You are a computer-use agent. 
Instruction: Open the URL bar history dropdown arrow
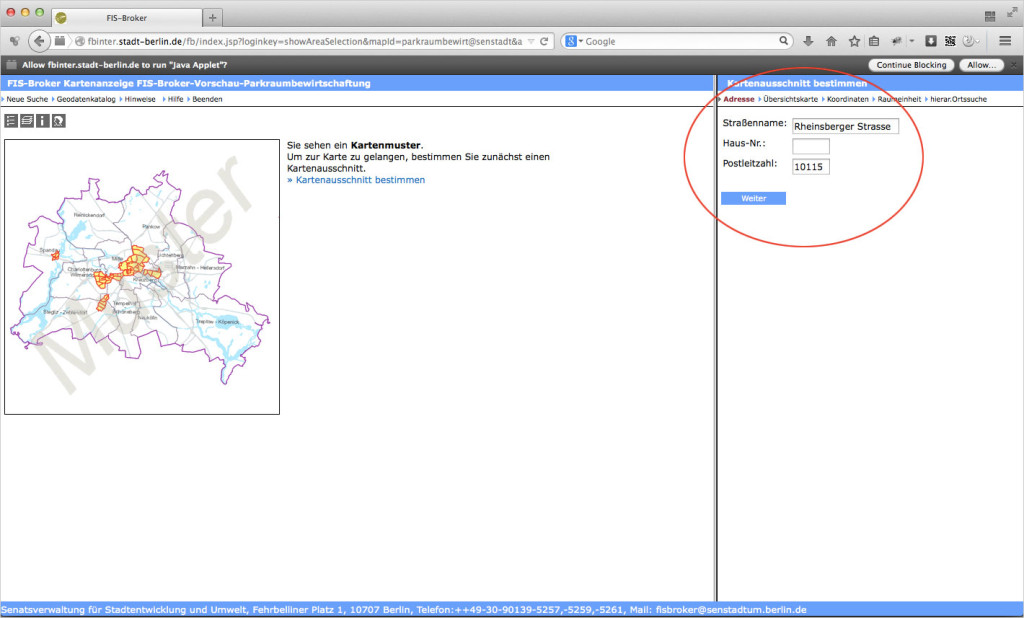531,41
